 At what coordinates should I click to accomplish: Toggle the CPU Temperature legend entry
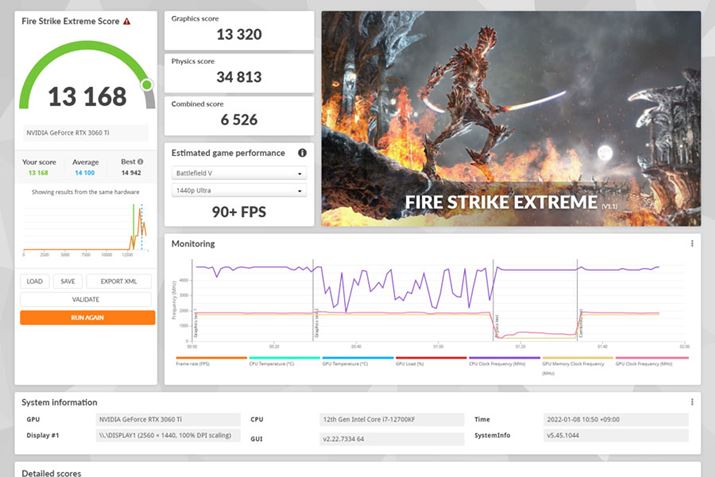[x=285, y=361]
